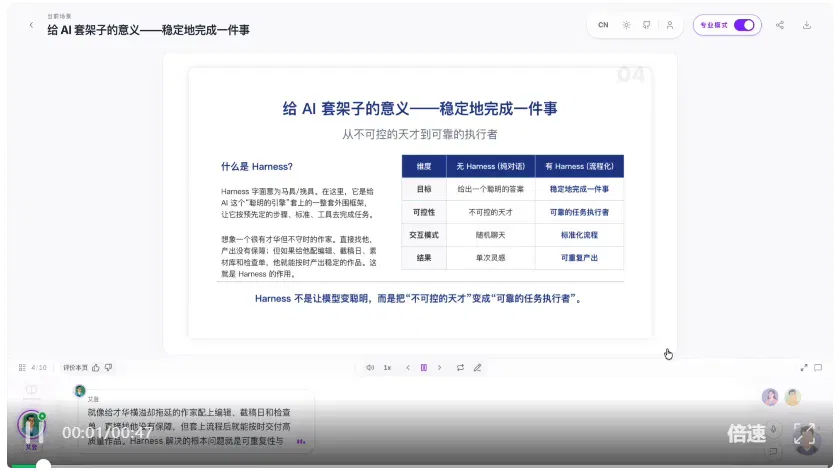835x471 pixels.
Task: Click the slide subtitle 从不可控的天才到可靠的执行者
Action: tap(420, 134)
